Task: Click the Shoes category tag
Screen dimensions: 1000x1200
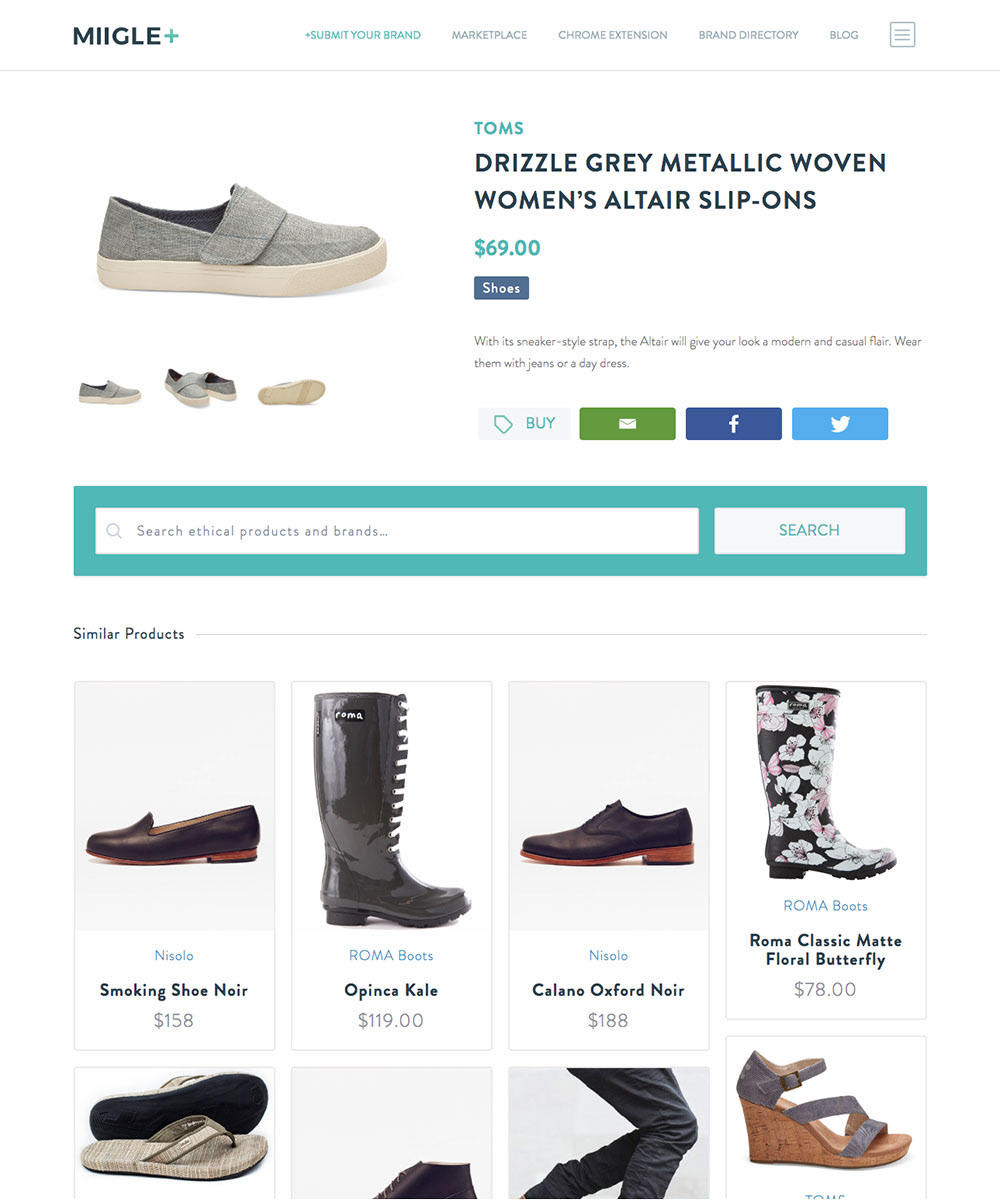Action: pyautogui.click(x=501, y=288)
